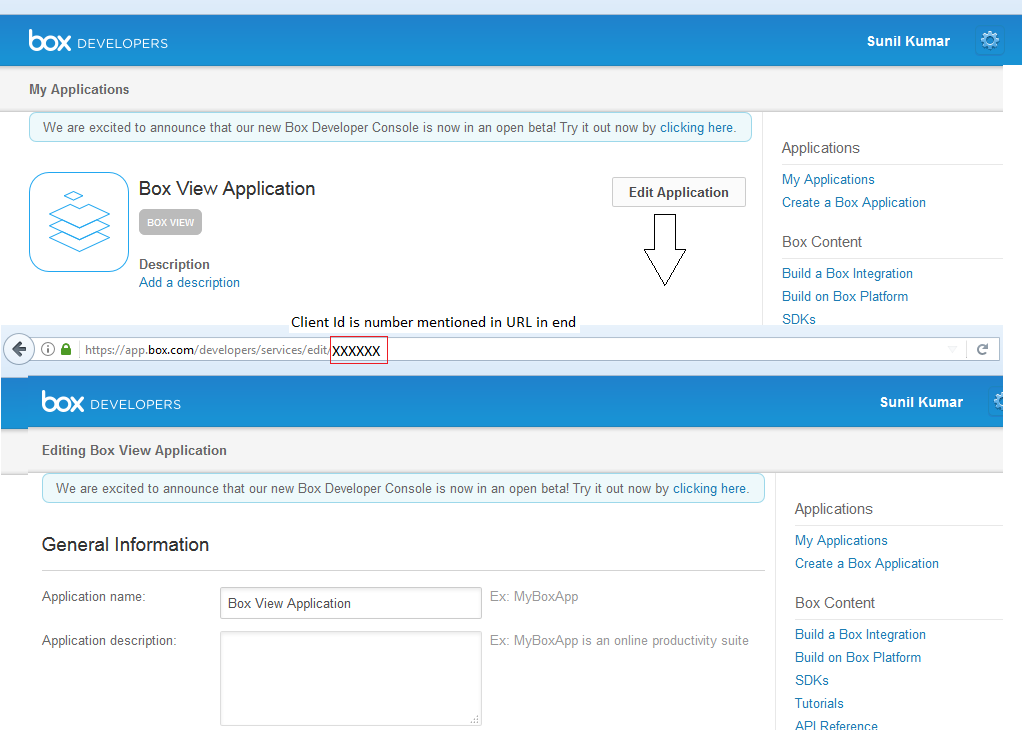Click Build a Box Integration
Screen dimensions: 1022x741
847,273
